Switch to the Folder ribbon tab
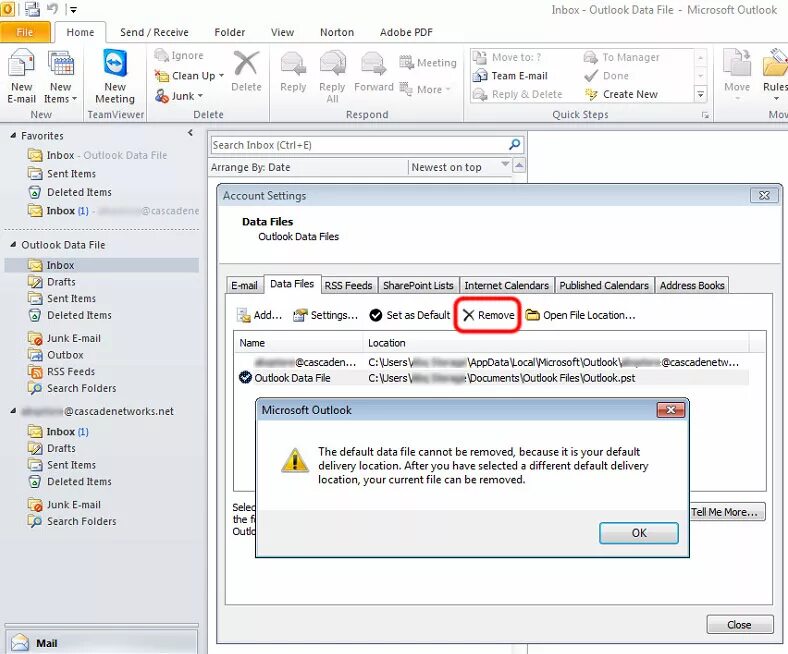The image size is (788, 654). (230, 32)
